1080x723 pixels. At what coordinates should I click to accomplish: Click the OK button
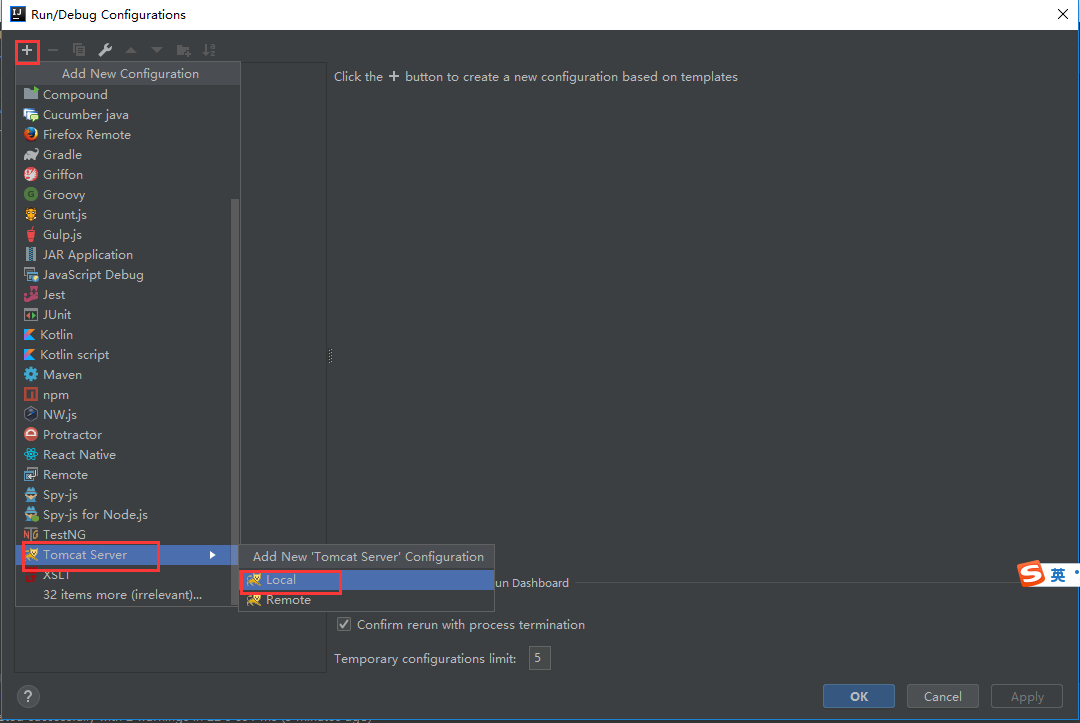(x=858, y=696)
